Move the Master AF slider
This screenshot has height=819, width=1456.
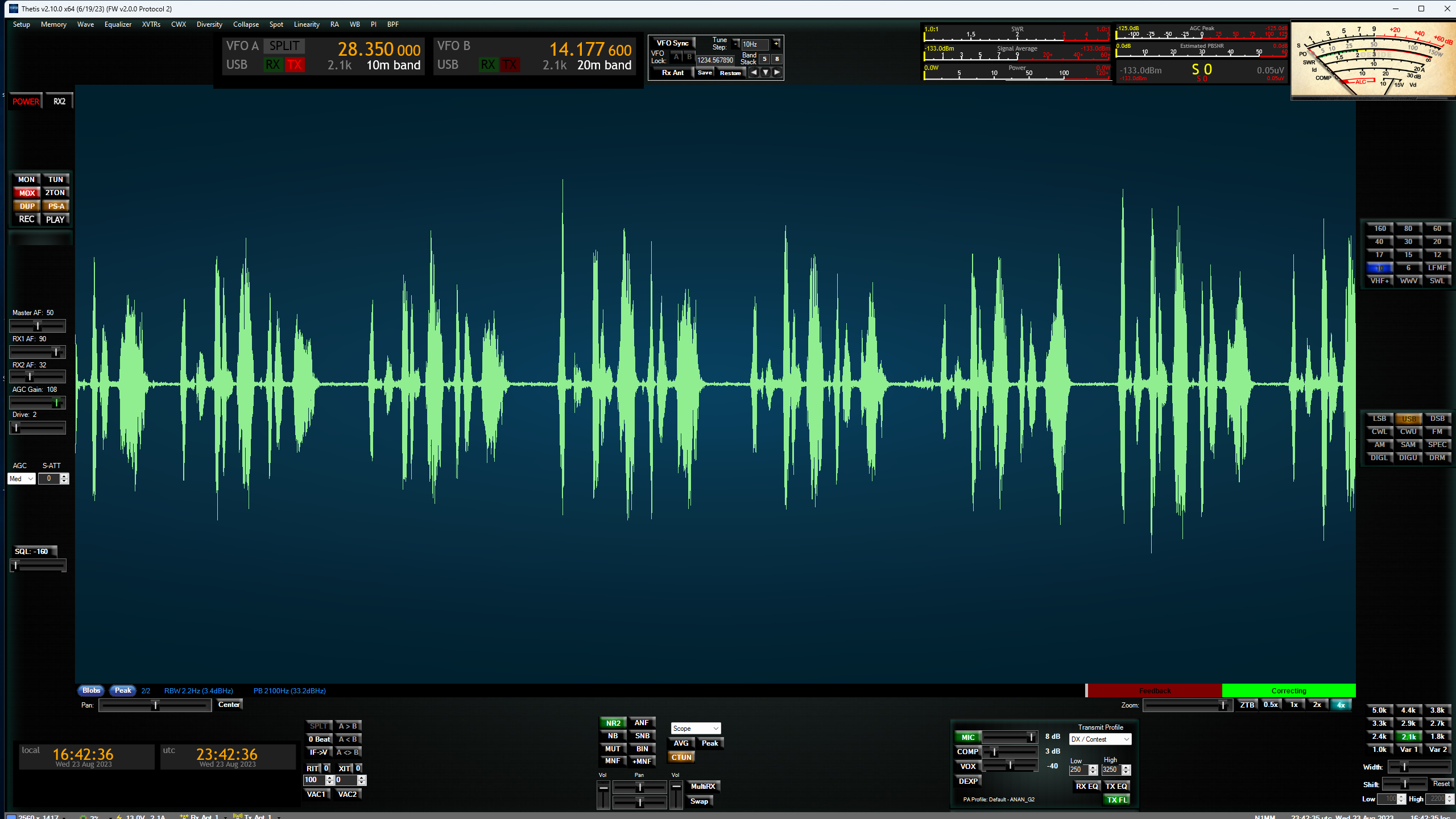(38, 326)
